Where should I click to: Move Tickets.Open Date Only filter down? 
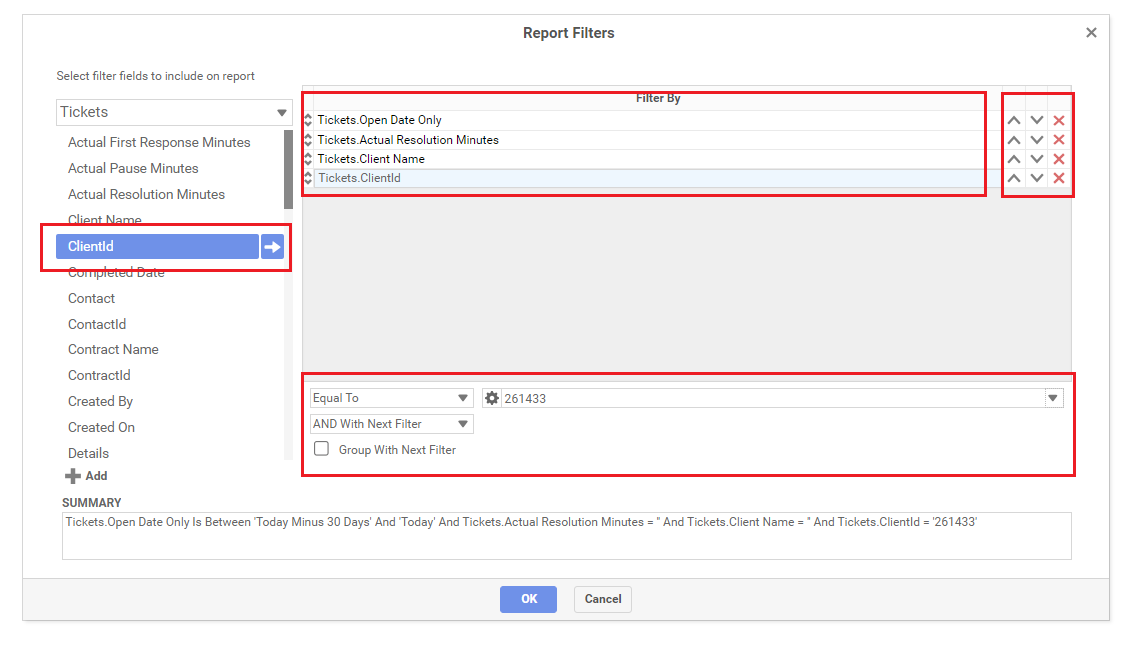point(1037,121)
